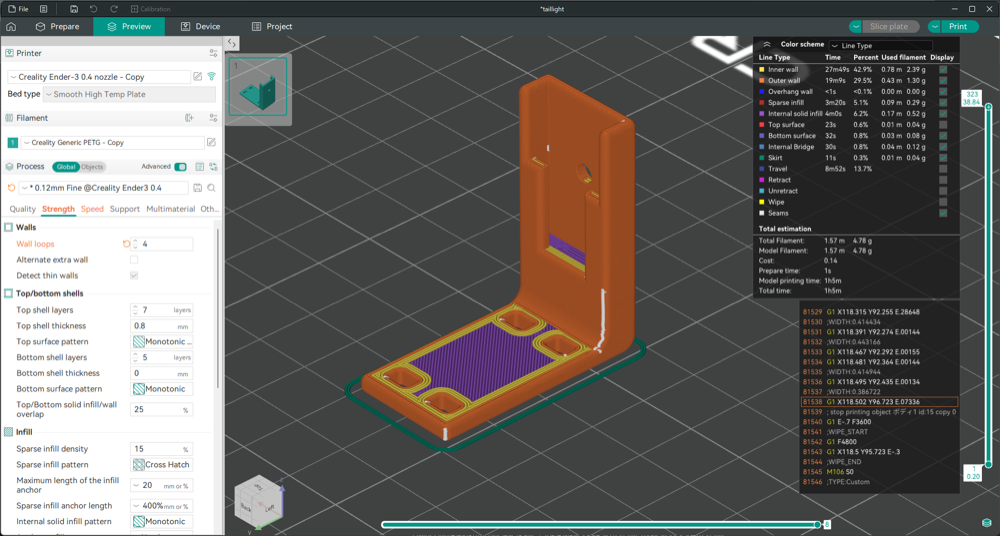Open Sparse infill pattern dropdown
The image size is (1000, 536).
pos(162,465)
